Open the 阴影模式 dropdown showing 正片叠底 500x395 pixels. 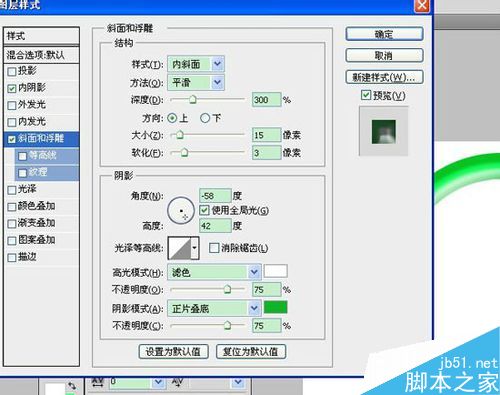(214, 309)
